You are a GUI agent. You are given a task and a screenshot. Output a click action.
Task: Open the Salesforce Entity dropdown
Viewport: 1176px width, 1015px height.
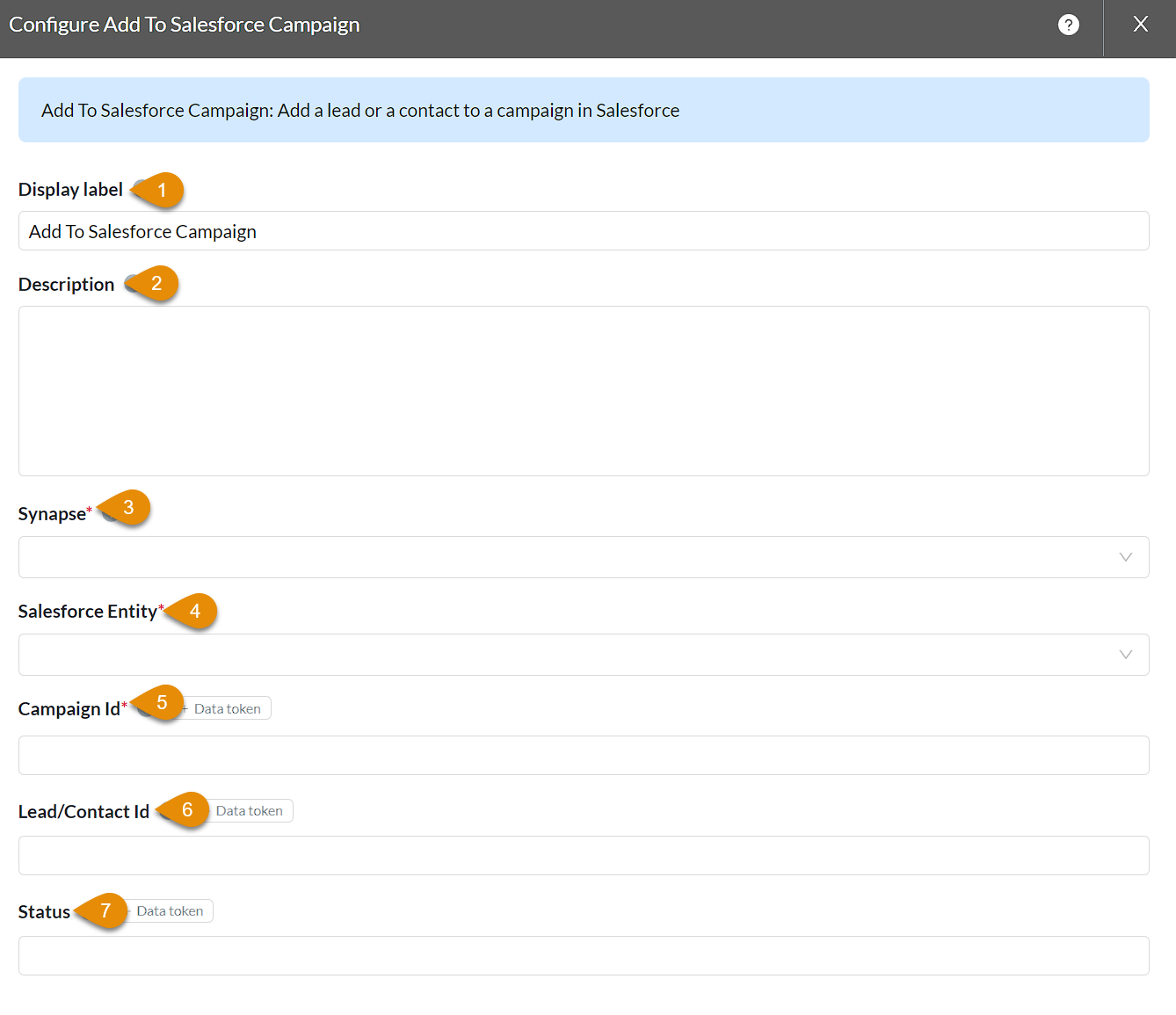pyautogui.click(x=584, y=655)
